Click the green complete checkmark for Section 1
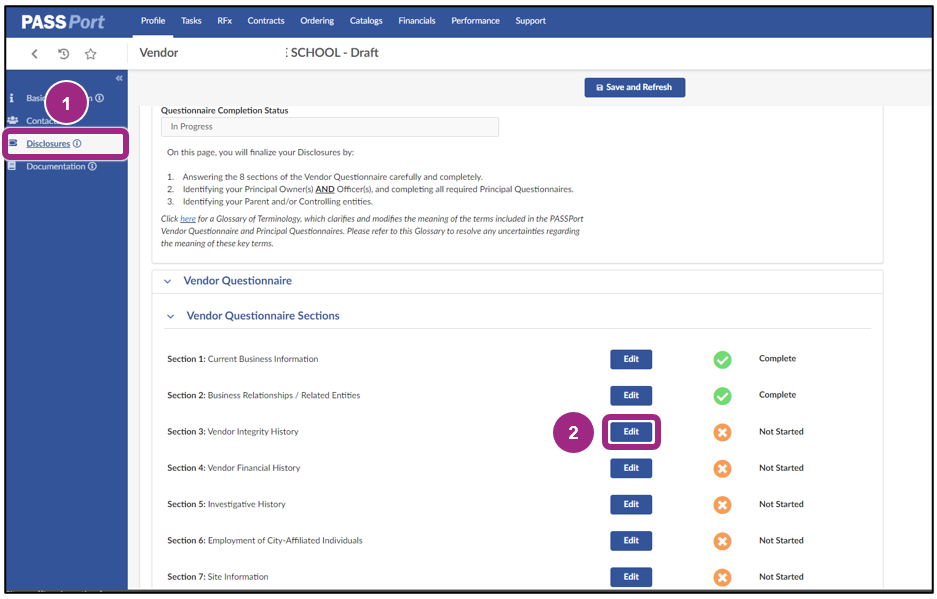 [x=722, y=358]
